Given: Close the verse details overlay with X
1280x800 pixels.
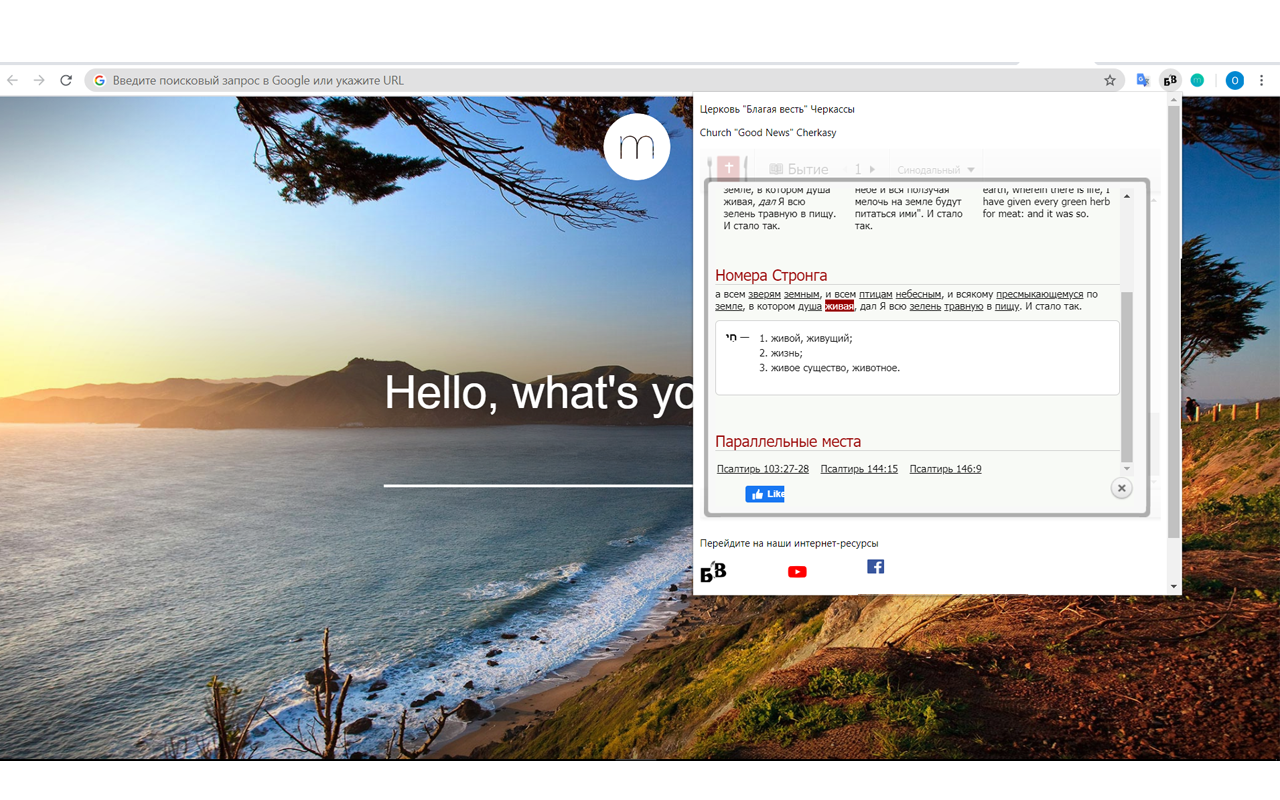Looking at the screenshot, I should coord(1122,488).
